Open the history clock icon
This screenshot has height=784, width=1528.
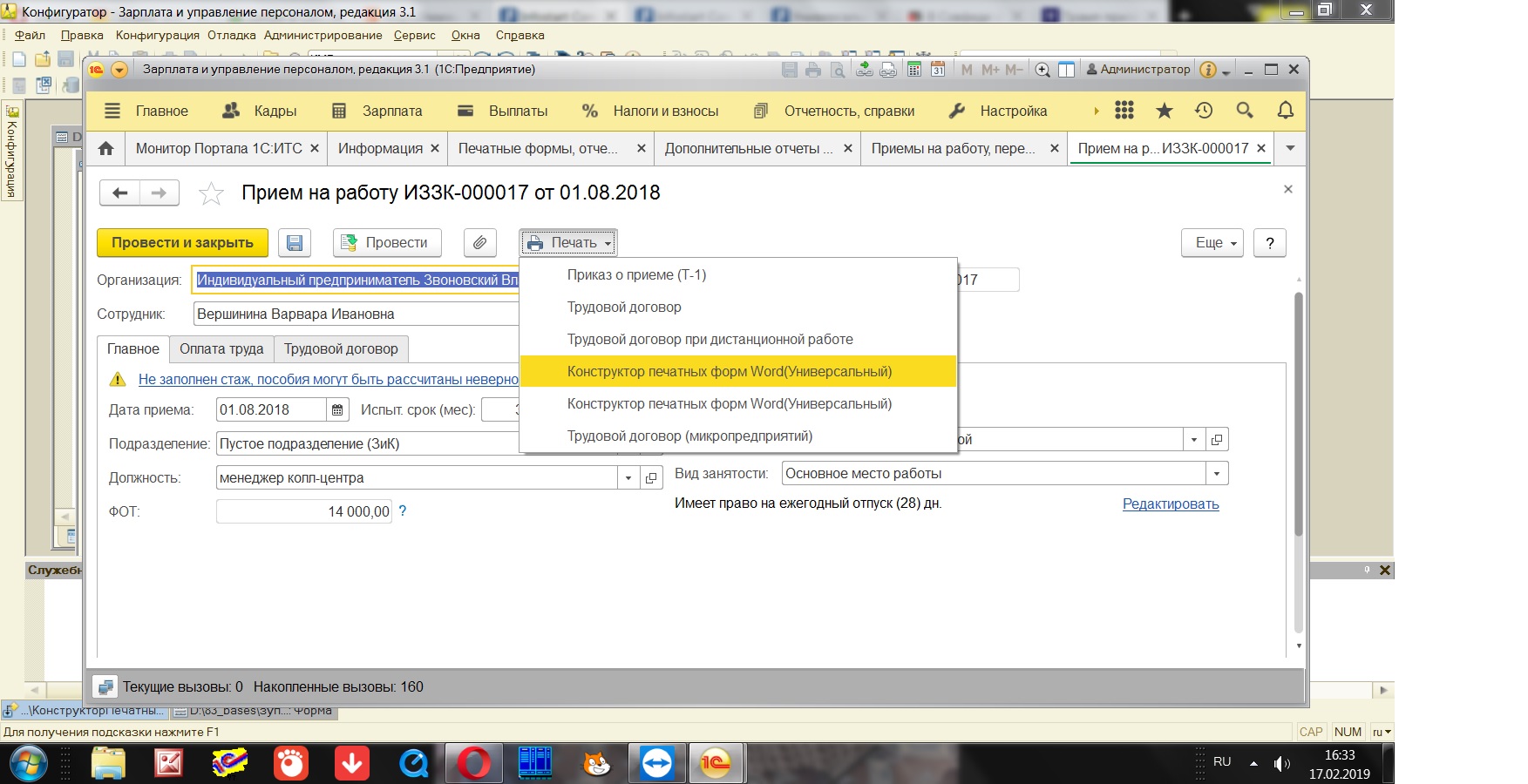pyautogui.click(x=1204, y=111)
